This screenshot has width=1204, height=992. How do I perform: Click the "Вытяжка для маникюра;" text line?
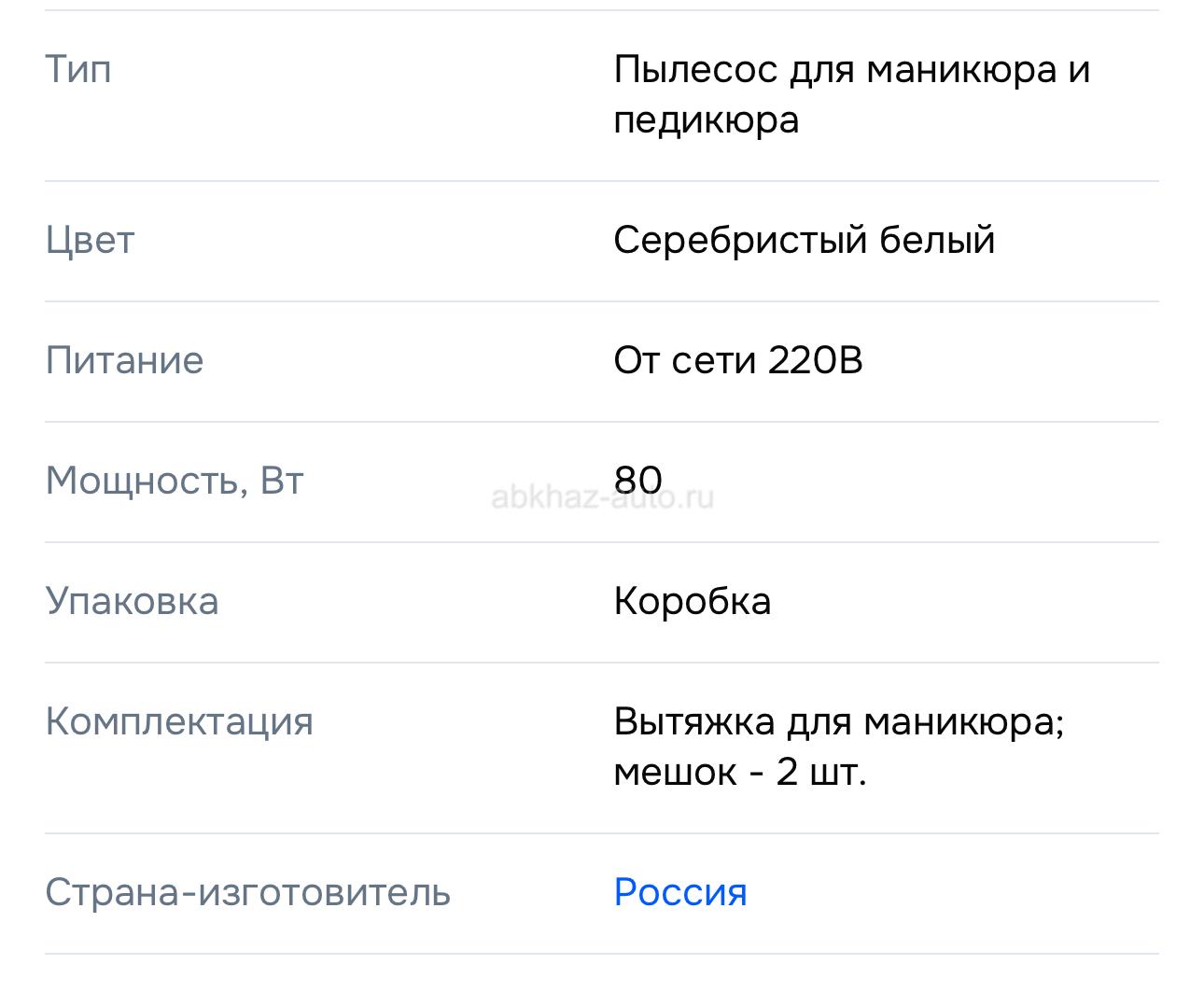838,721
